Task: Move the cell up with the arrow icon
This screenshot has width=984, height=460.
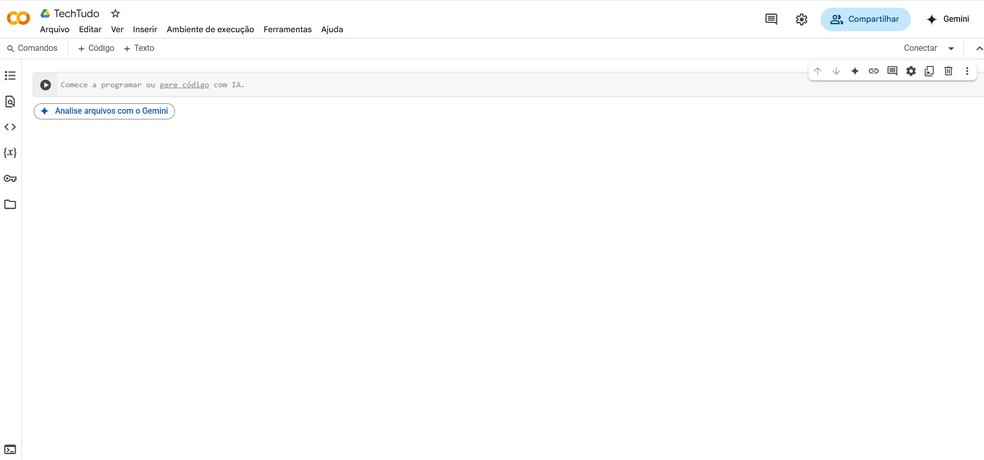Action: [817, 71]
